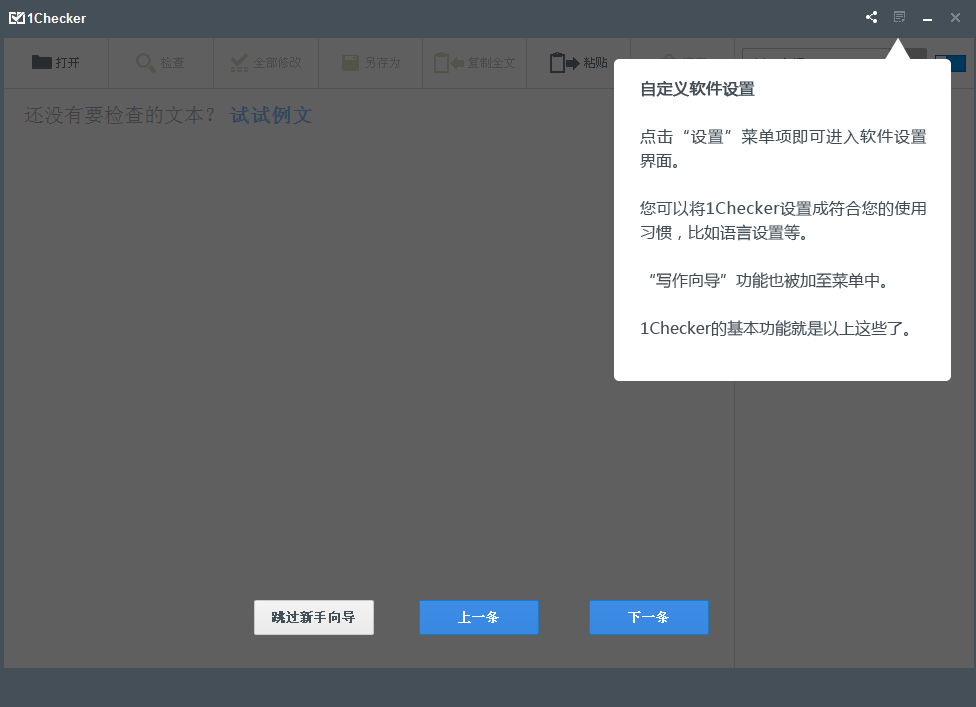Minimize the 1Checker window
The image size is (976, 707).
click(928, 18)
